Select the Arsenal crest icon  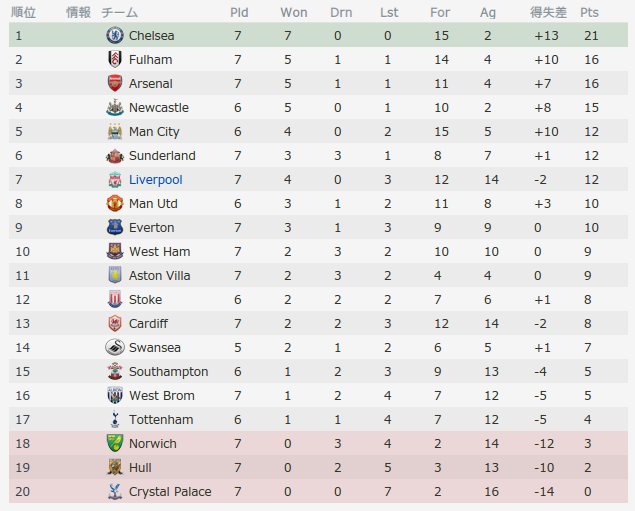pos(115,83)
